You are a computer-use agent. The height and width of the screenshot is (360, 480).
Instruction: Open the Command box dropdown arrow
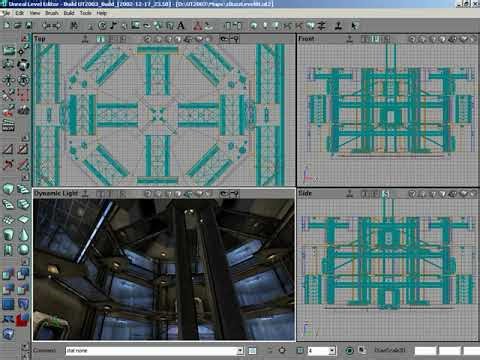[240, 351]
